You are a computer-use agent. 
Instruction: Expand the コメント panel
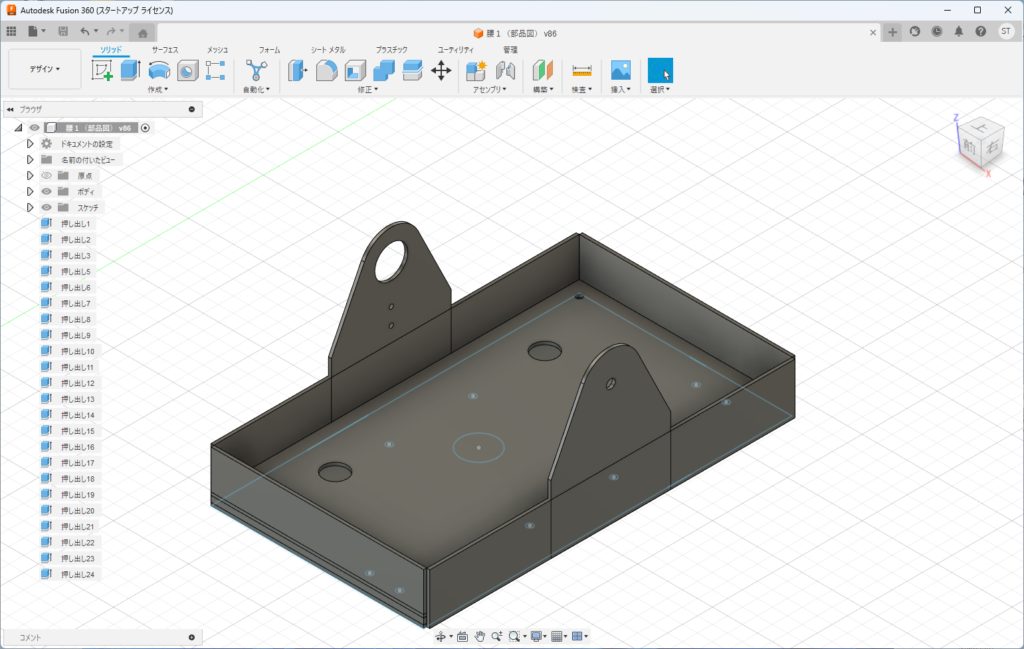pos(191,637)
